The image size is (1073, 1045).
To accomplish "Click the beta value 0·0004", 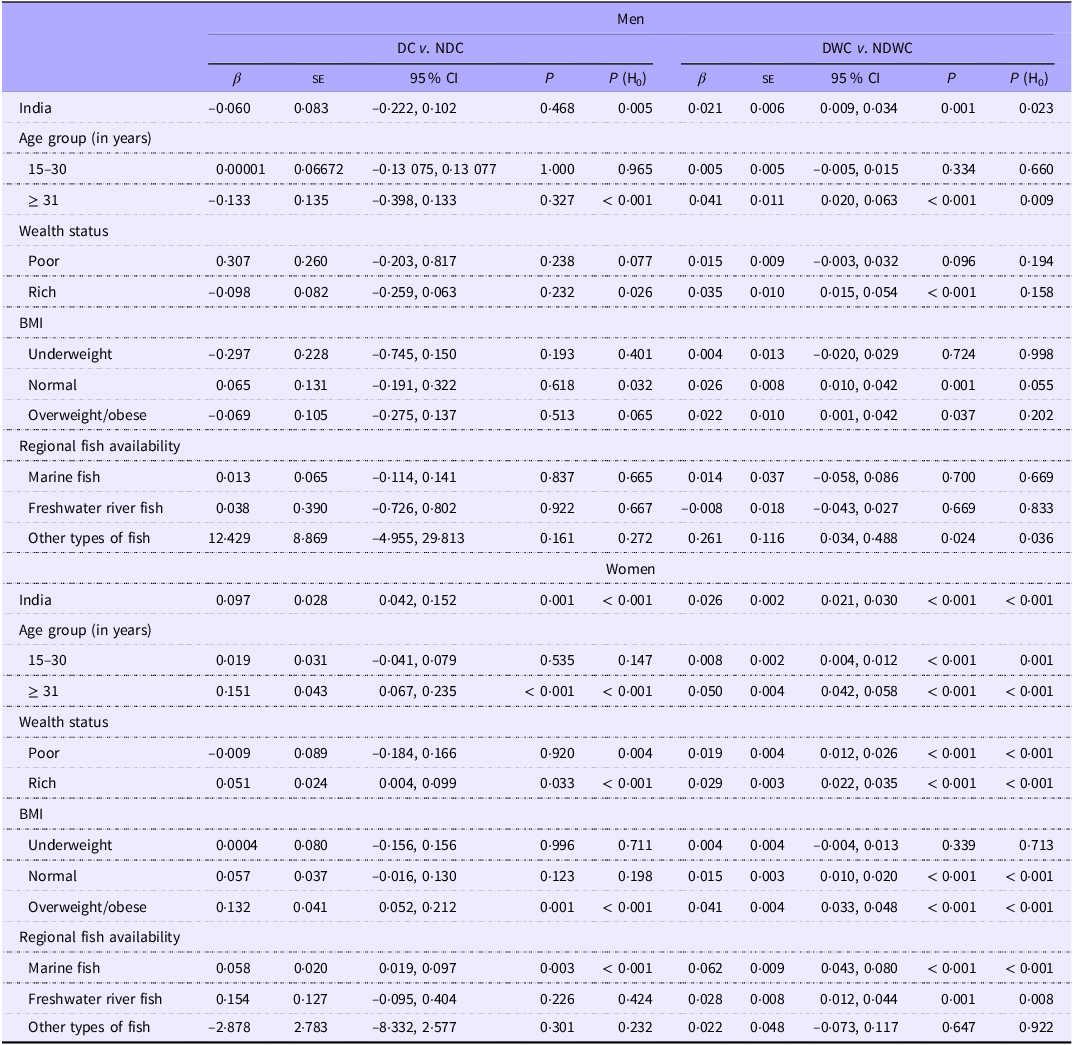I will pos(237,845).
